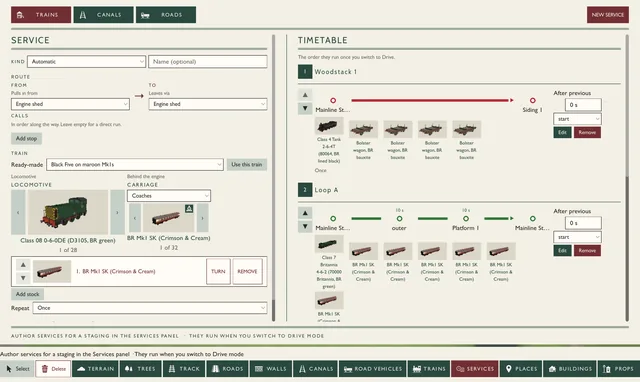Show next carriage with right arrow

202,218
